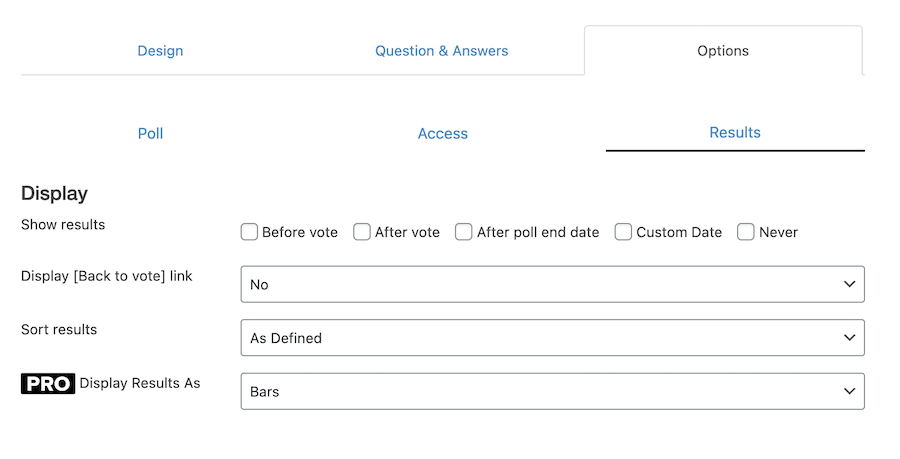Click the Back to vote dropdown chevron
Image resolution: width=900 pixels, height=459 pixels.
tap(849, 284)
